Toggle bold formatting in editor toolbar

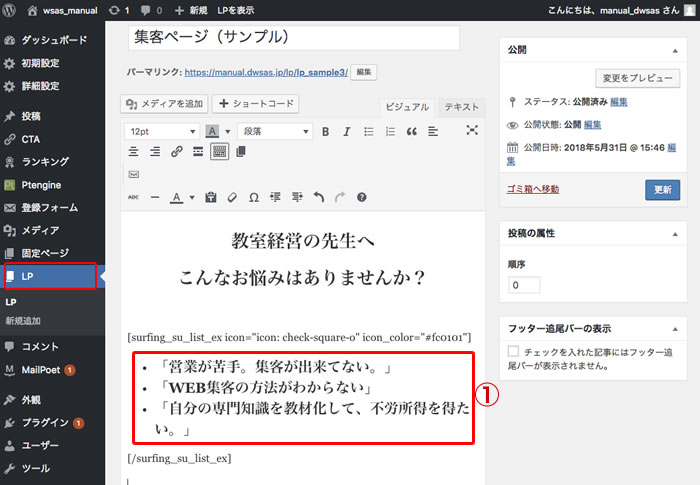click(x=325, y=131)
